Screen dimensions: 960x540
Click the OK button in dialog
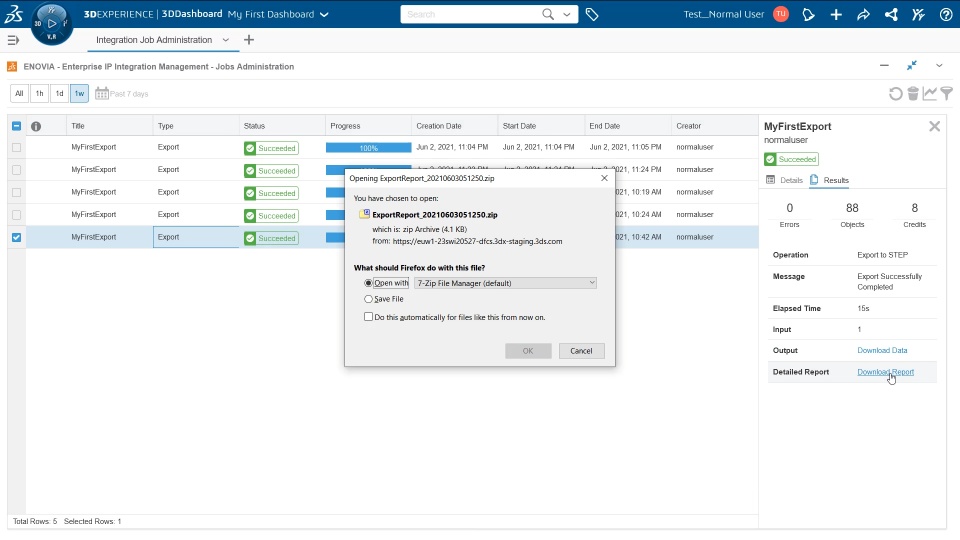click(528, 351)
